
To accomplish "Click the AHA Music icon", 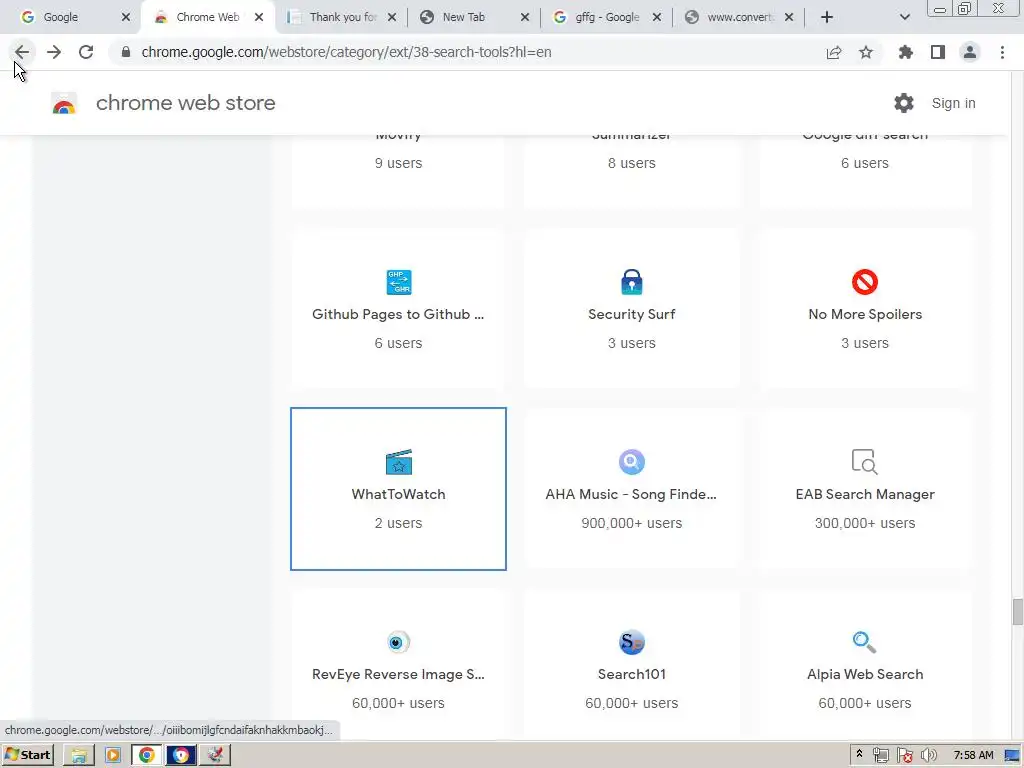I will click(x=632, y=462).
